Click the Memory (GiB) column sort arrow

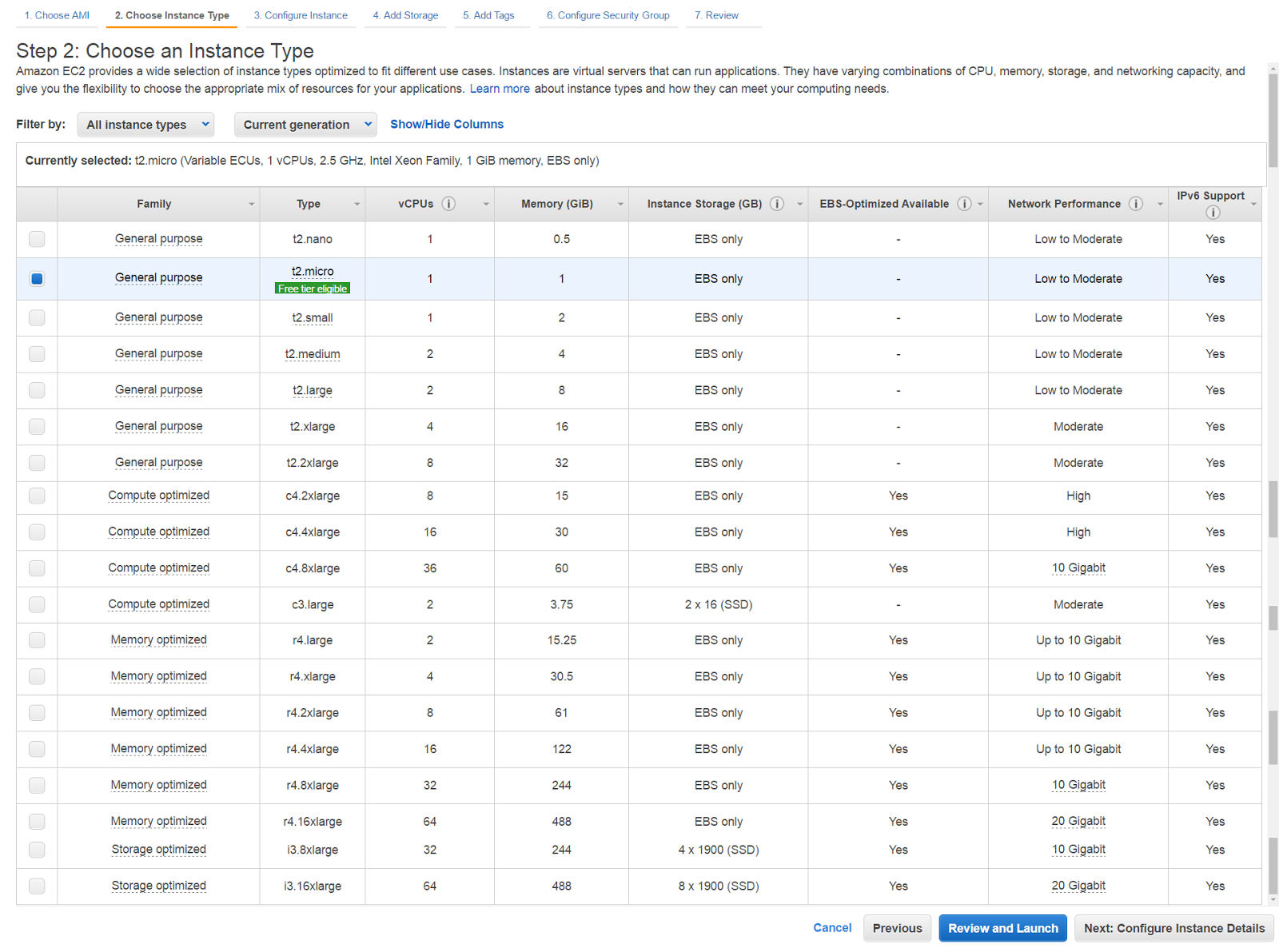620,205
